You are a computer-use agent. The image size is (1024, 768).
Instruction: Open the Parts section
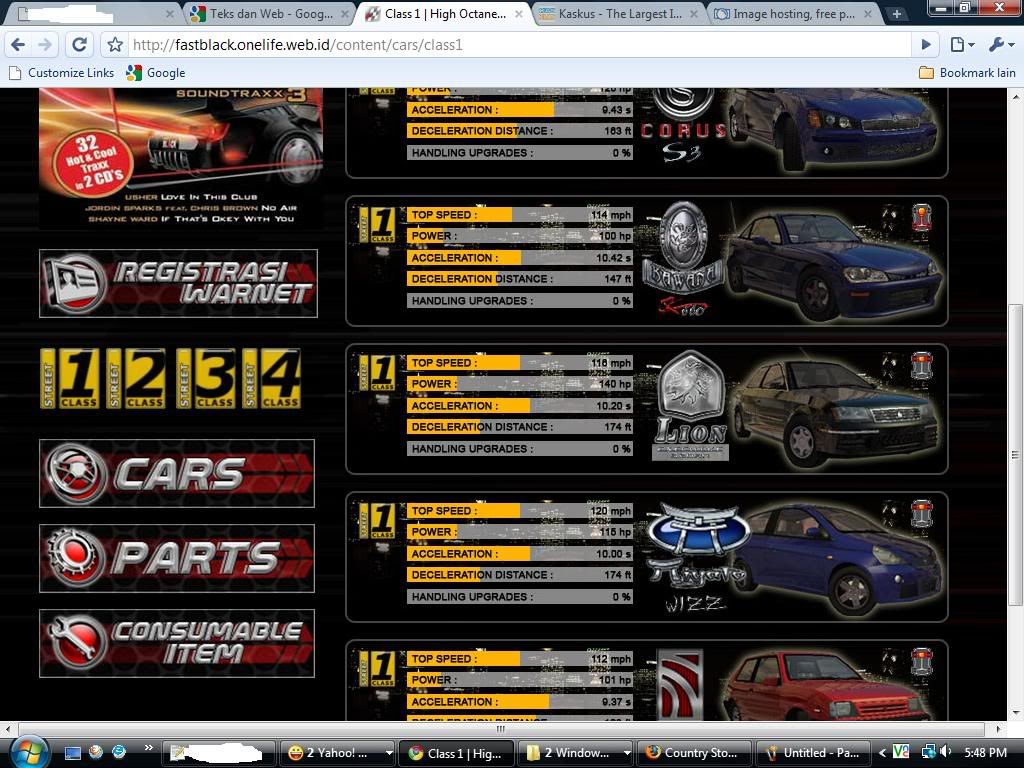[x=177, y=558]
